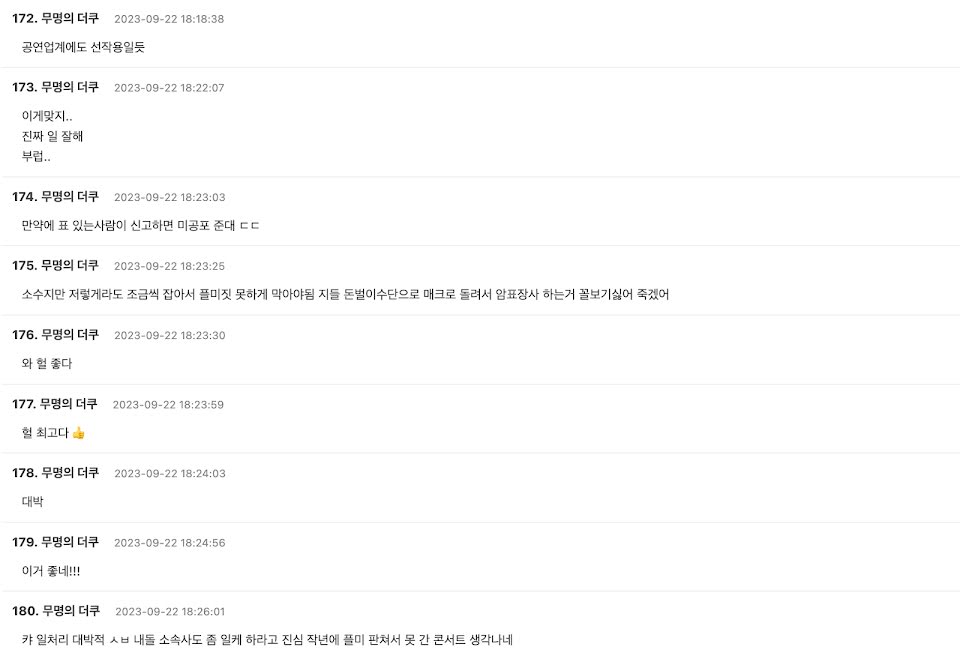Select comment 173 author 무명의 더쿠
The image size is (960, 659).
[70, 87]
